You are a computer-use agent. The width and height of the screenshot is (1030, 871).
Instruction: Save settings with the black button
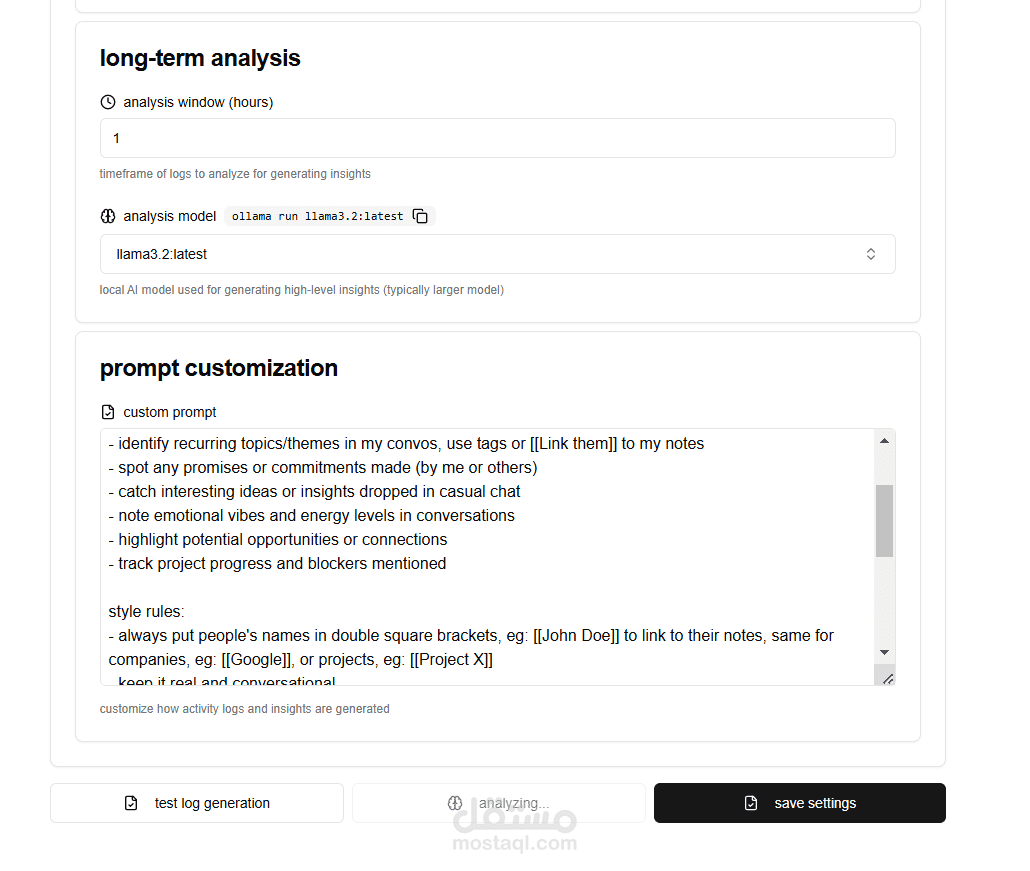point(799,803)
